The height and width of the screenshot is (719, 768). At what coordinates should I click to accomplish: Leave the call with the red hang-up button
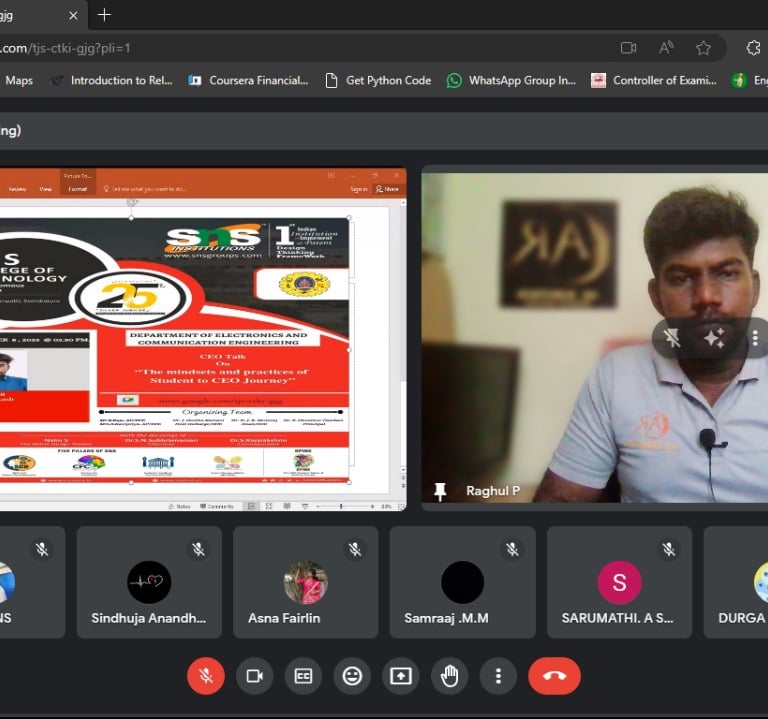(x=554, y=676)
